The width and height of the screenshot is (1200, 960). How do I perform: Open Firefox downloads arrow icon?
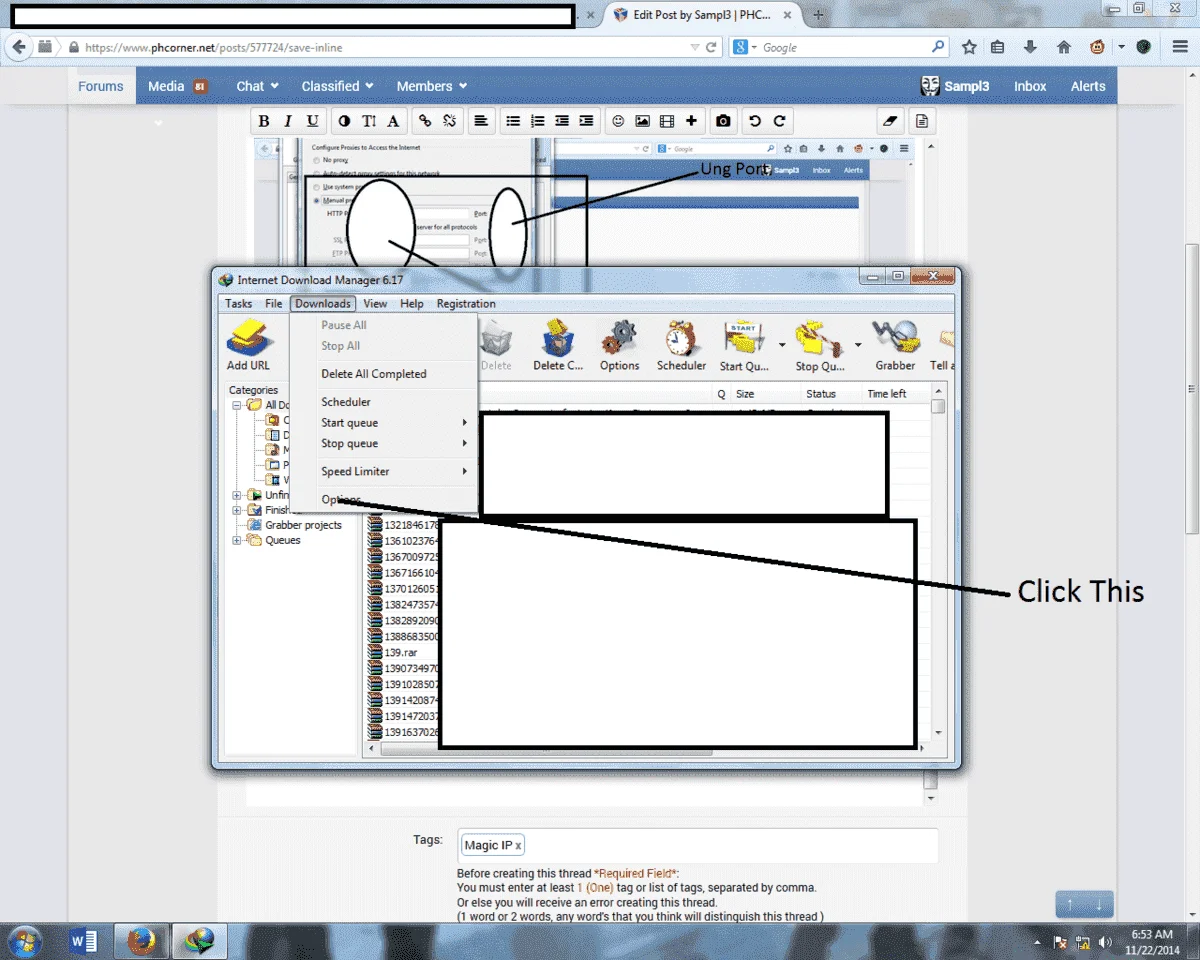pyautogui.click(x=1030, y=47)
